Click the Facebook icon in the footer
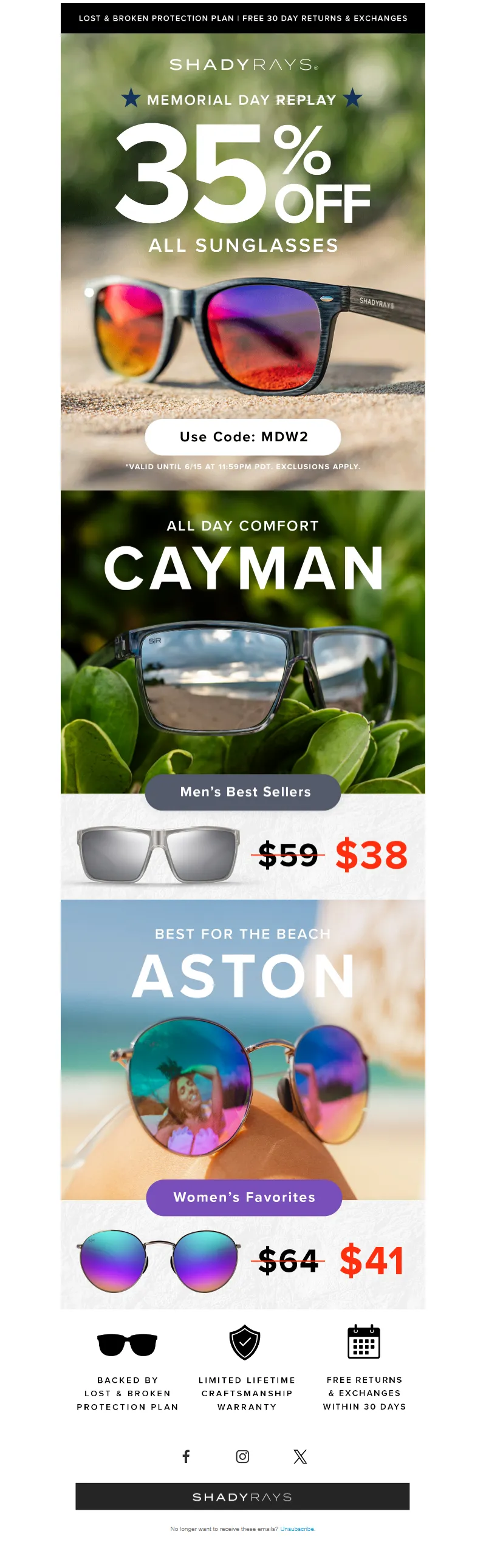 (x=187, y=1456)
